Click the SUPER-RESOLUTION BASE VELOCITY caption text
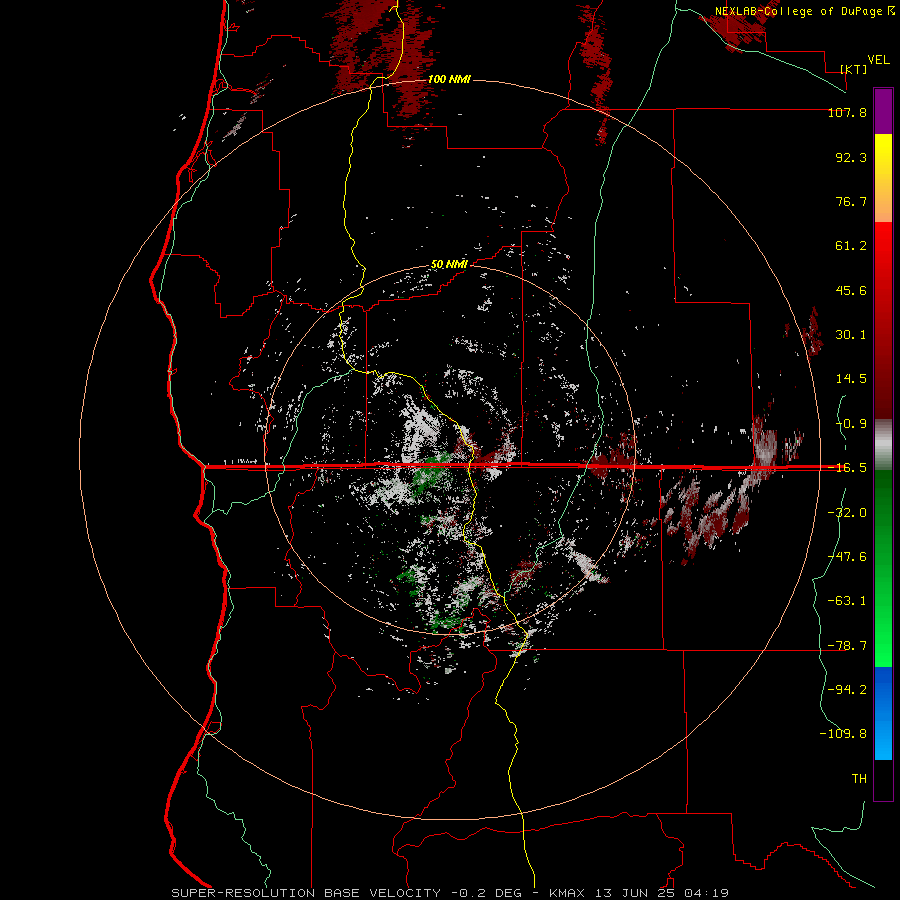Image resolution: width=900 pixels, height=900 pixels. point(306,893)
